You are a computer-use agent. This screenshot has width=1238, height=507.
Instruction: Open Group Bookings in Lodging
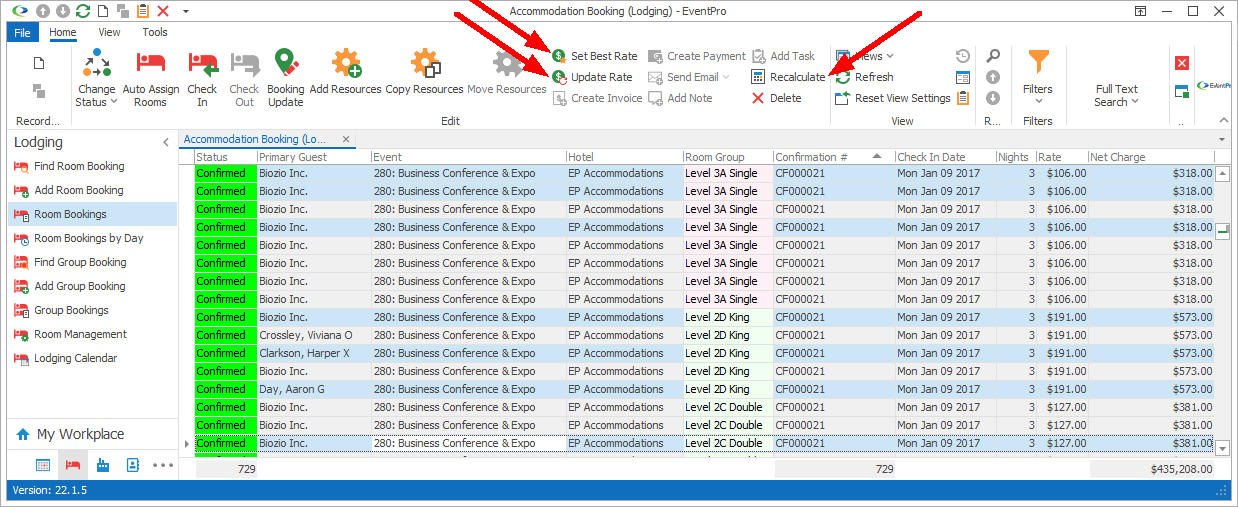pos(92,310)
